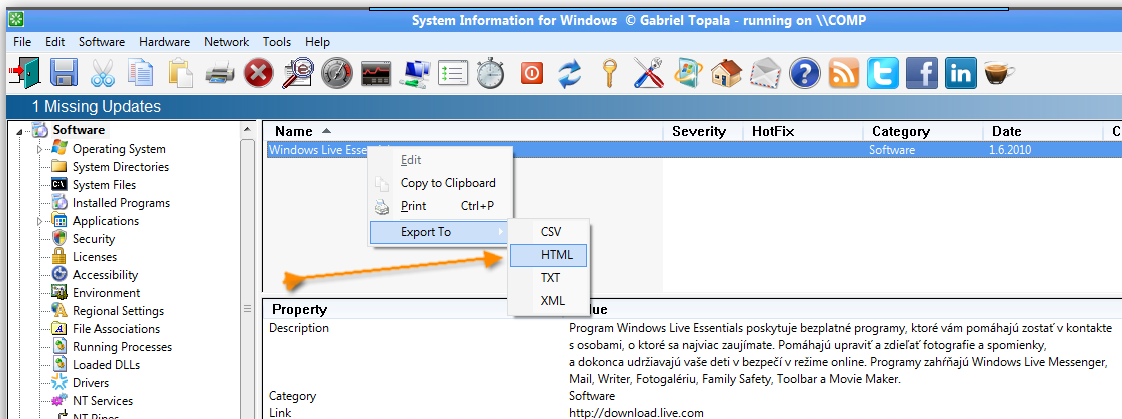Click the LinkedIn icon
This screenshot has width=1122, height=419.
coord(960,73)
